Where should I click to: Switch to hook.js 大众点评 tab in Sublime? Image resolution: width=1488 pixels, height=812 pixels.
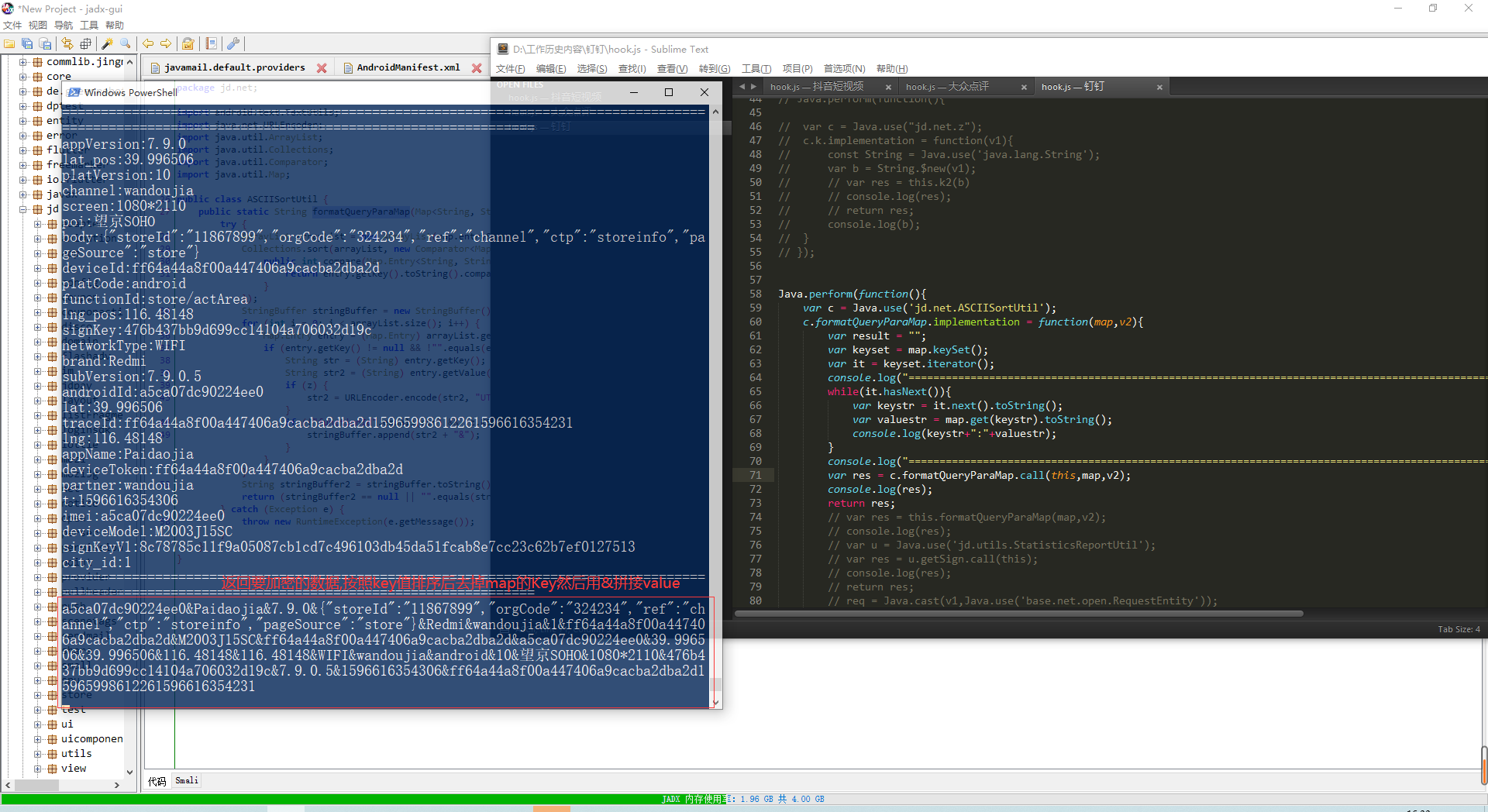[x=947, y=87]
